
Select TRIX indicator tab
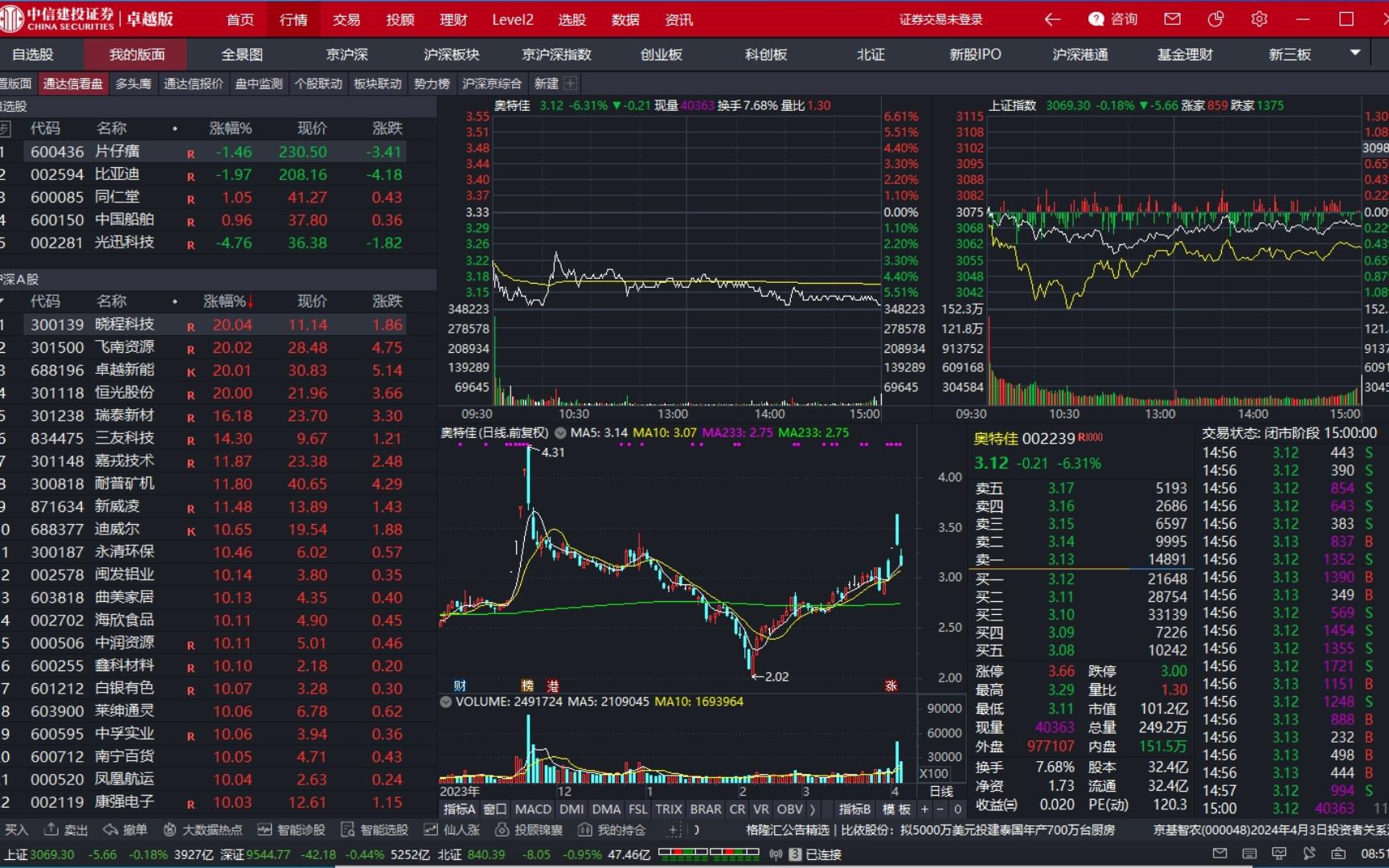click(x=668, y=809)
